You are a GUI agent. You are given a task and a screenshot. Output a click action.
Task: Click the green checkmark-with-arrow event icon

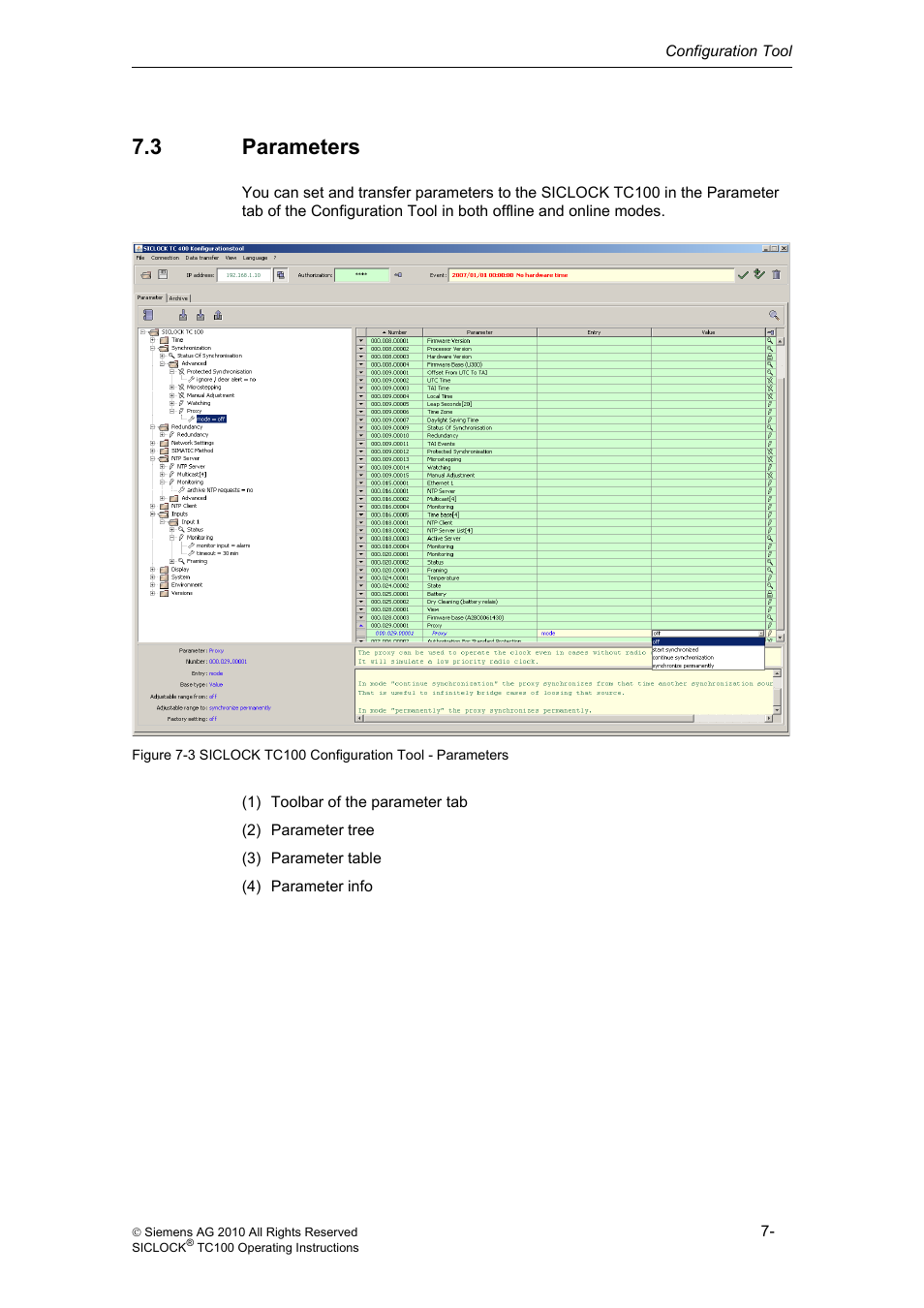pos(759,275)
